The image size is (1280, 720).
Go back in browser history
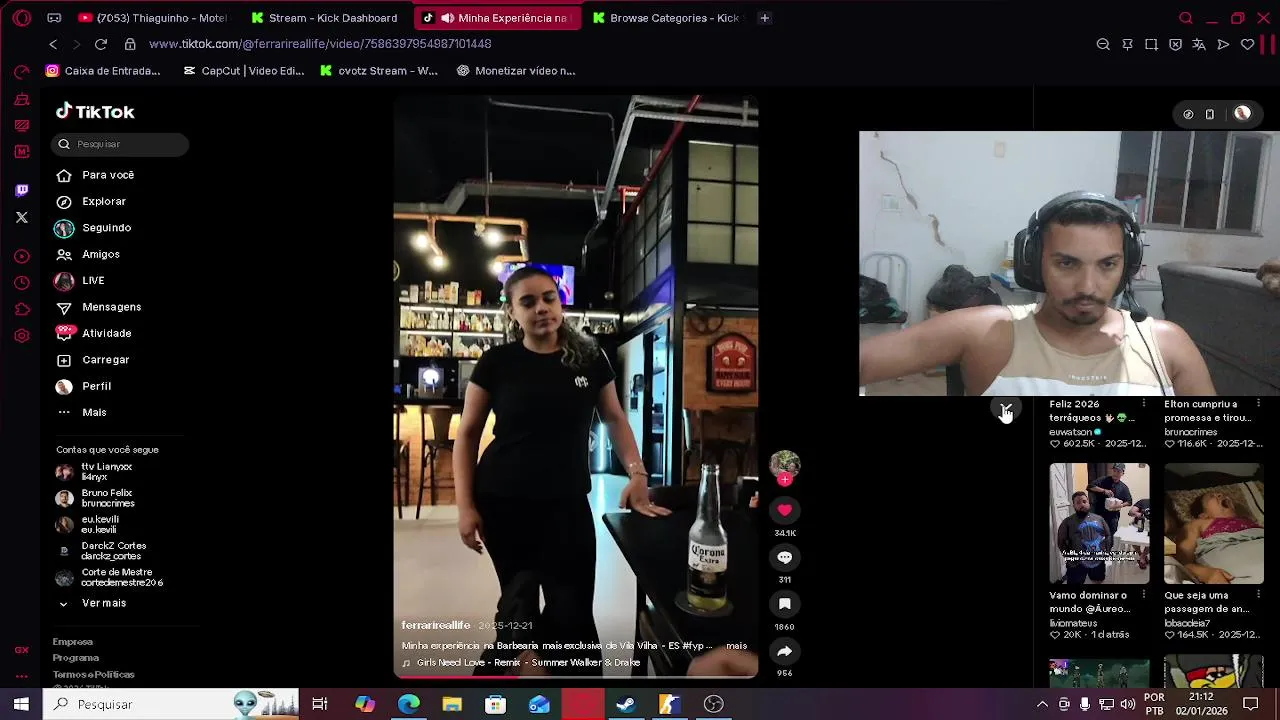point(53,44)
